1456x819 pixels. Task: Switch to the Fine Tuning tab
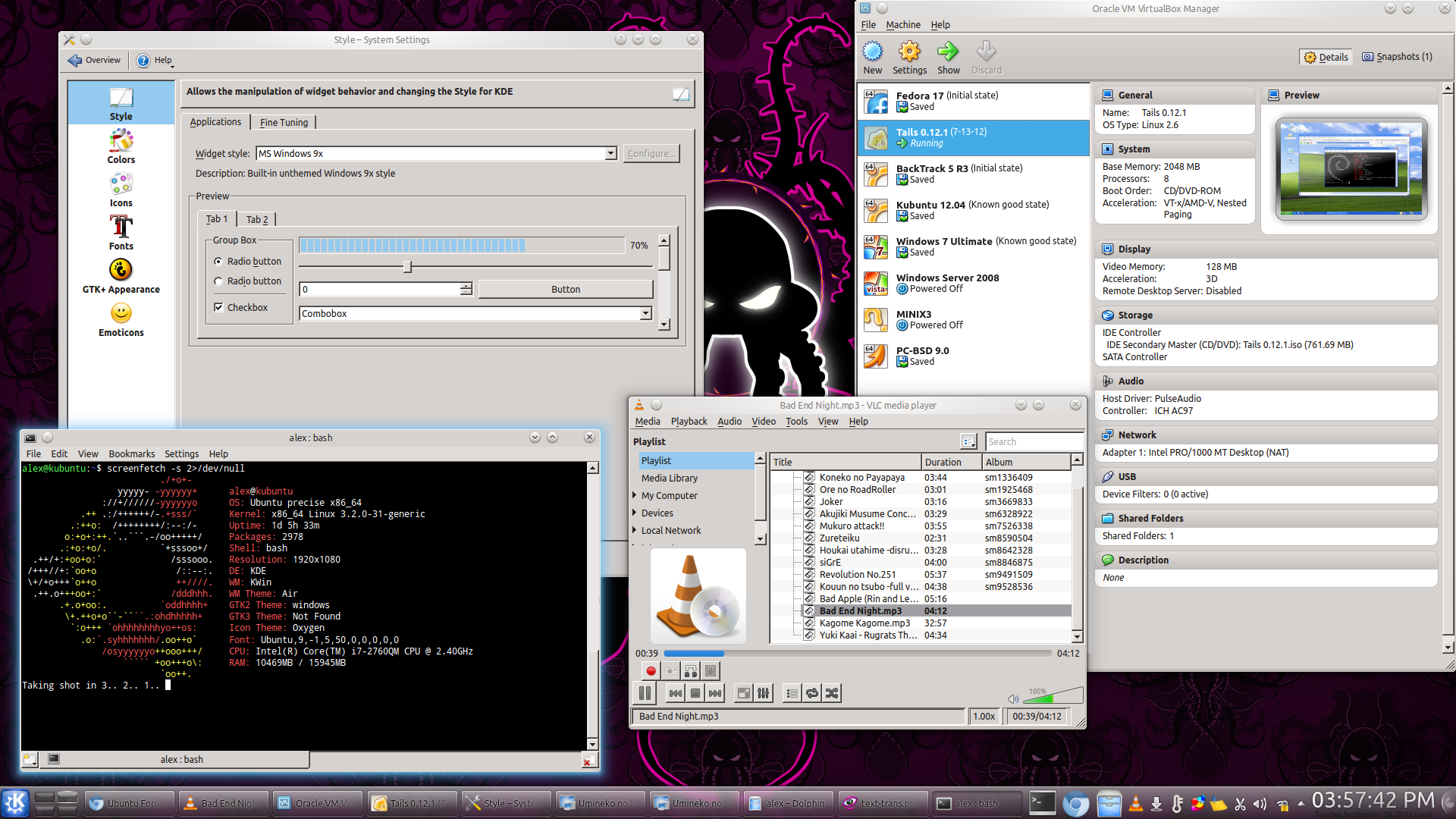284,122
